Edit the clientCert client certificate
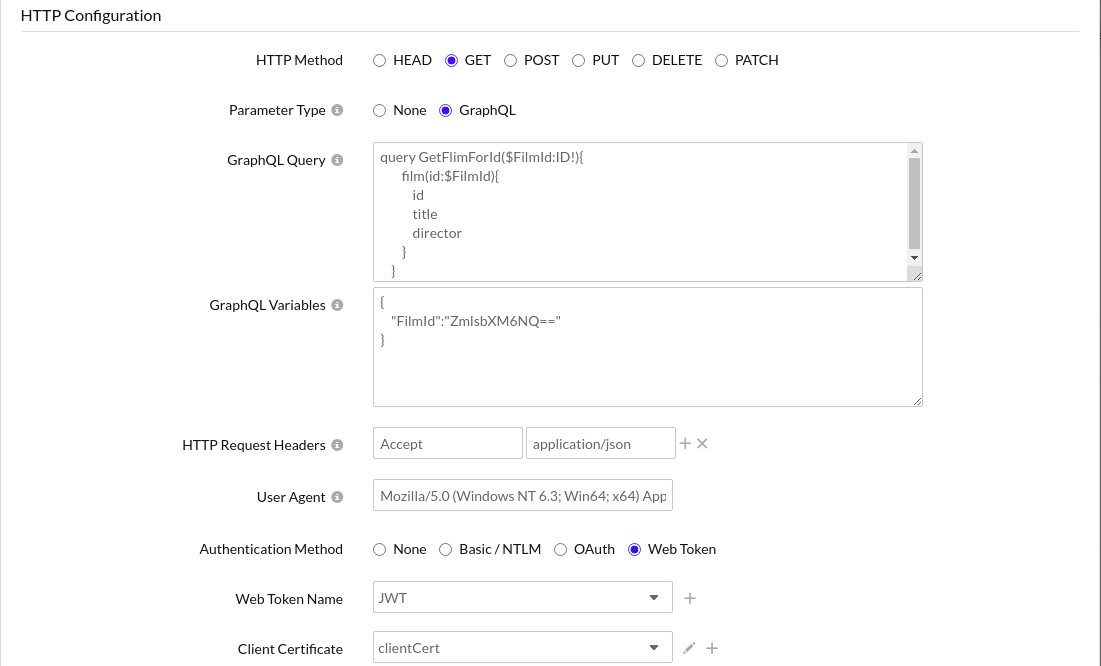This screenshot has width=1101, height=666. pos(689,648)
